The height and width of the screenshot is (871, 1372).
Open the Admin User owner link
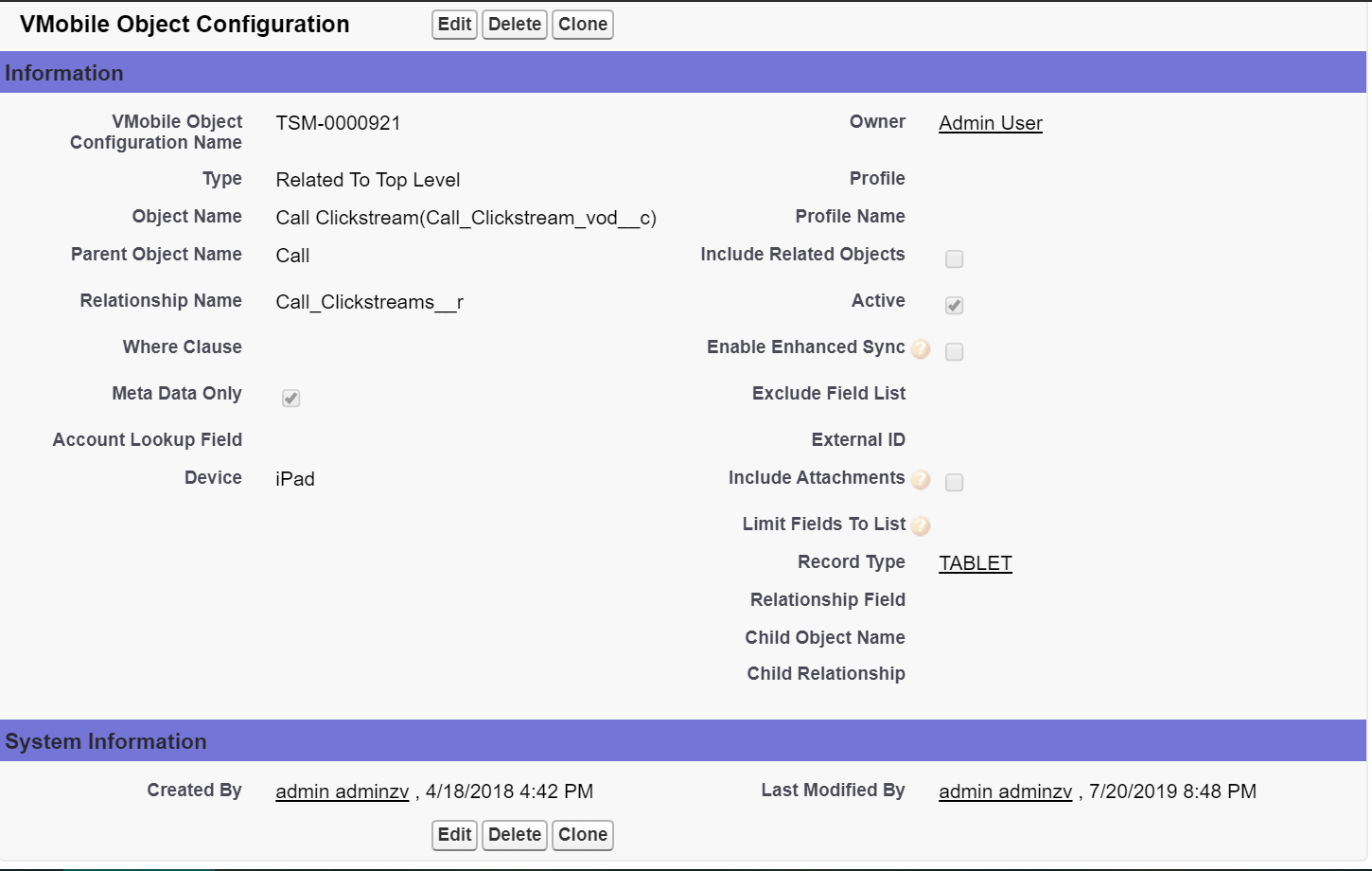tap(990, 123)
